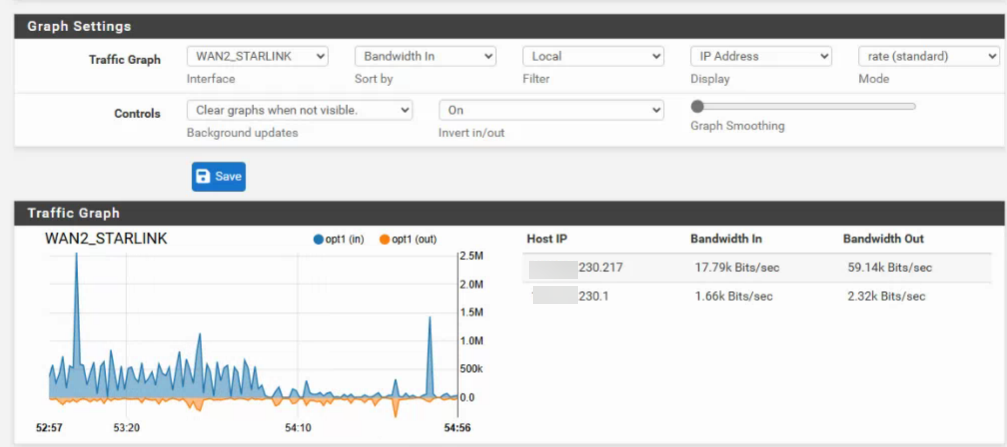Expand the Display dropdown showing IP Address
Image resolution: width=1007 pixels, height=447 pixels.
761,57
